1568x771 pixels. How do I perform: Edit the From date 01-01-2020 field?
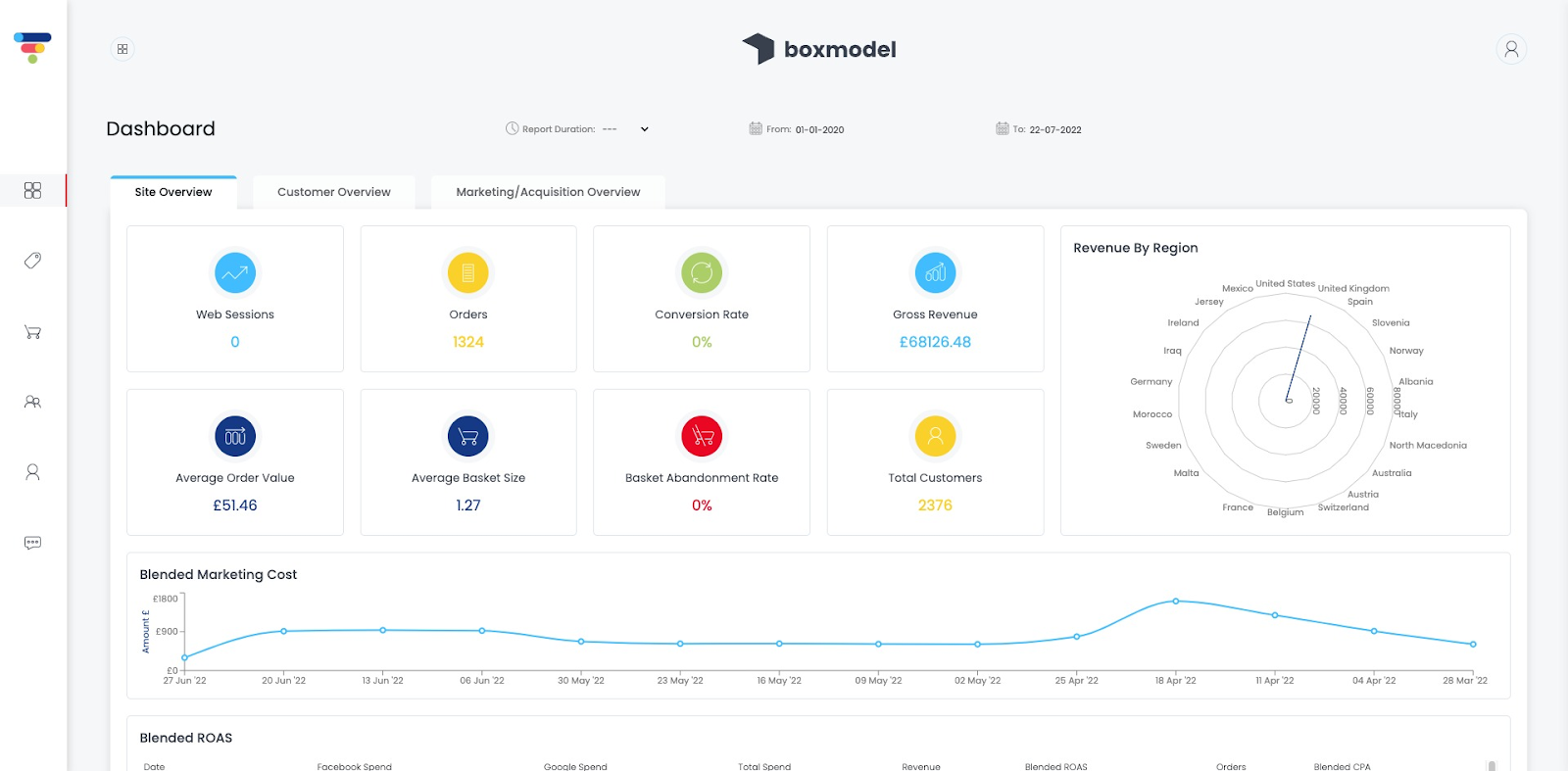[x=819, y=129]
